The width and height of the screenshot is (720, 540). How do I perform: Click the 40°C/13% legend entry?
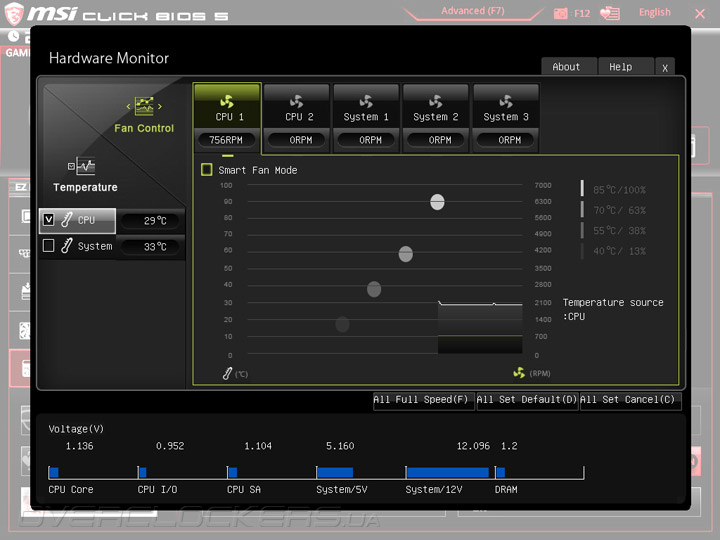(x=619, y=251)
